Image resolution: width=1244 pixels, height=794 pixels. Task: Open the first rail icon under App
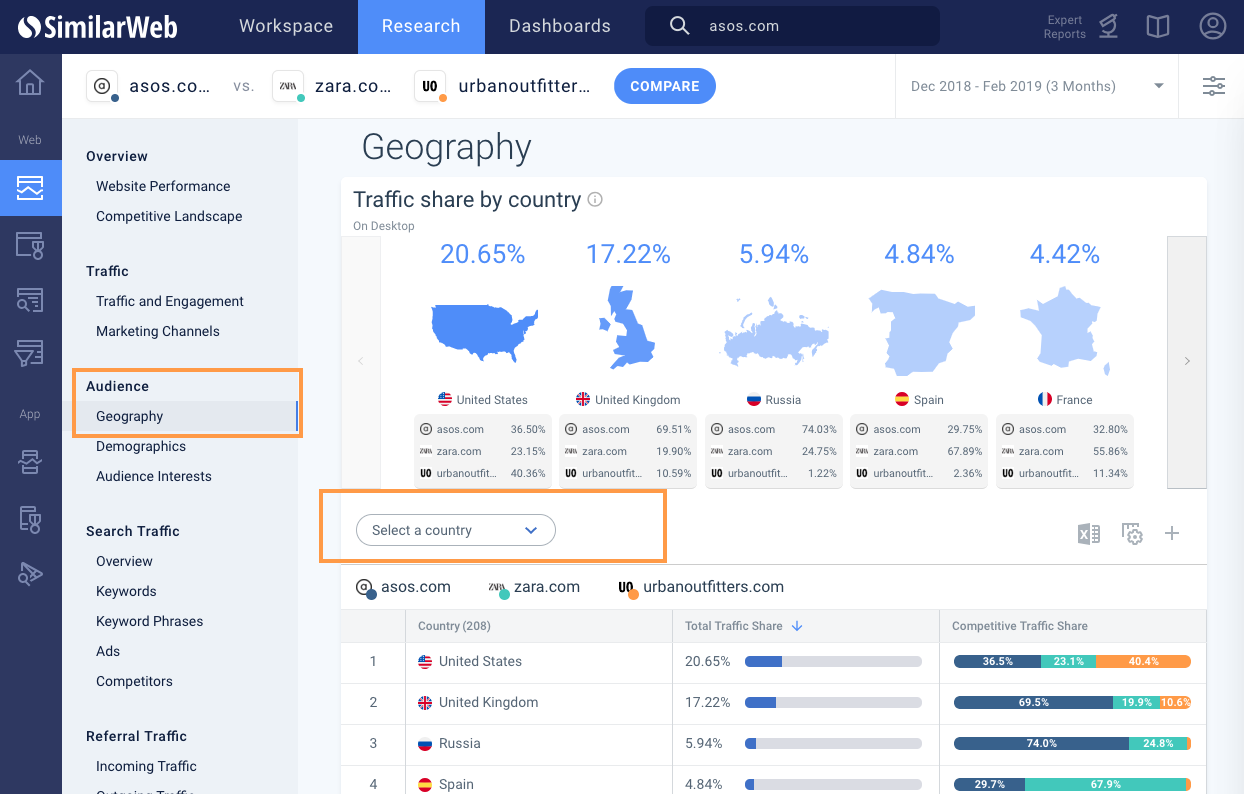(x=30, y=462)
